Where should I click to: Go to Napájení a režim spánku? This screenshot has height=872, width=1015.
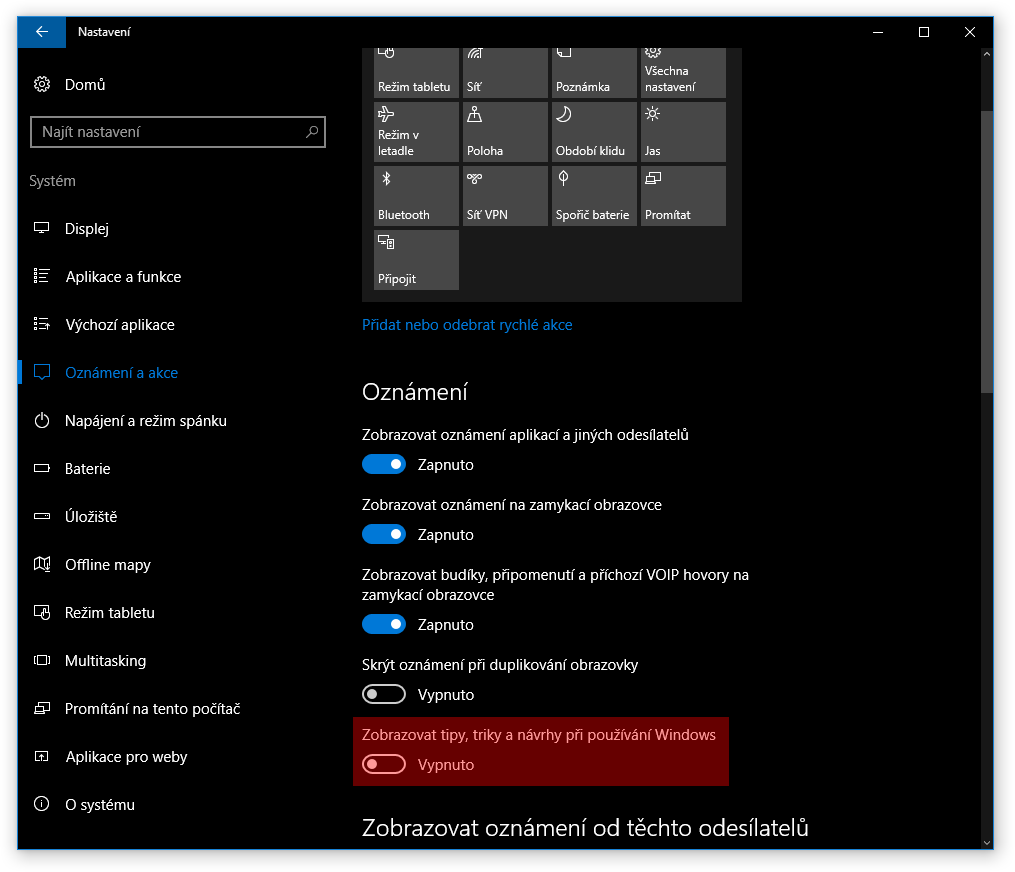(x=146, y=421)
